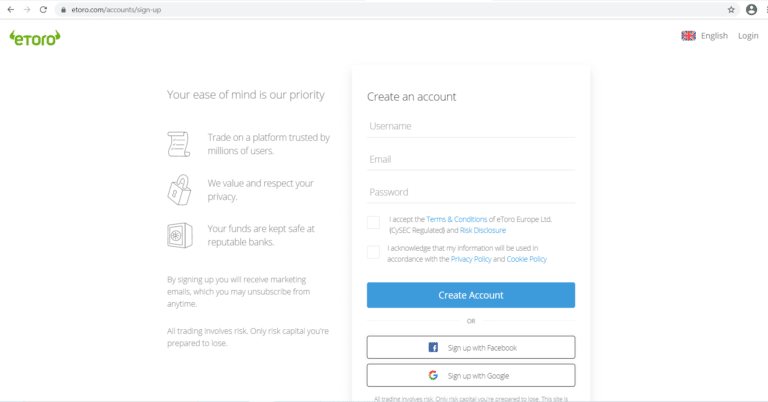Click the UK flag language icon
The height and width of the screenshot is (402, 768).
pos(688,36)
